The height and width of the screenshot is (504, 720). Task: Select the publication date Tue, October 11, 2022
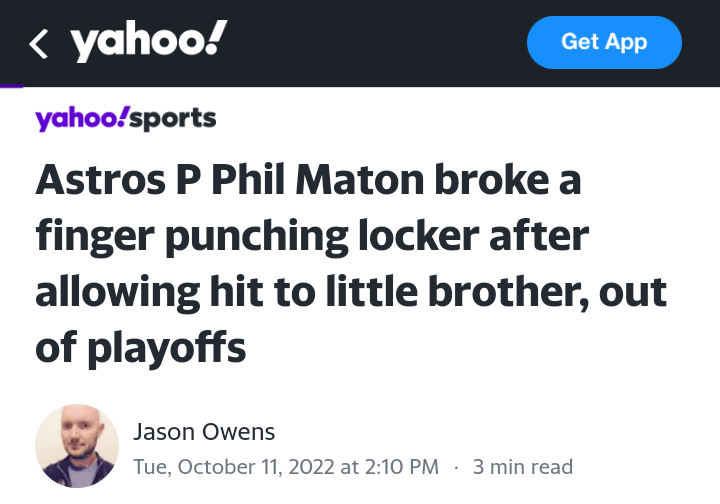254,467
